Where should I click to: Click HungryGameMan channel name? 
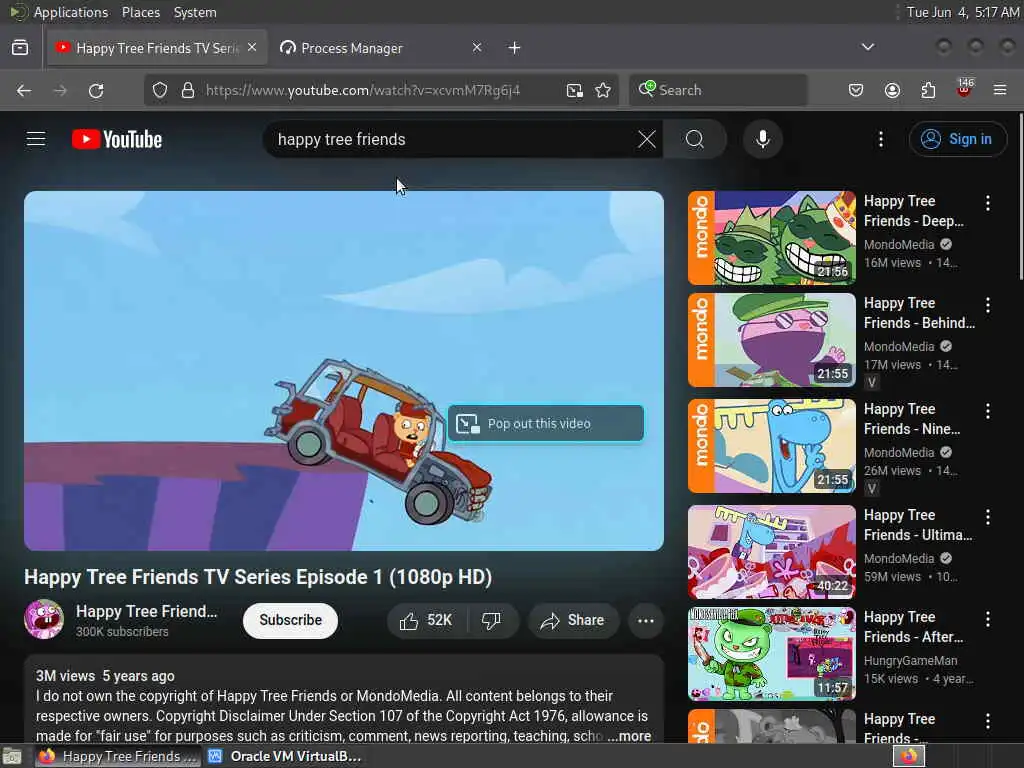tap(910, 661)
